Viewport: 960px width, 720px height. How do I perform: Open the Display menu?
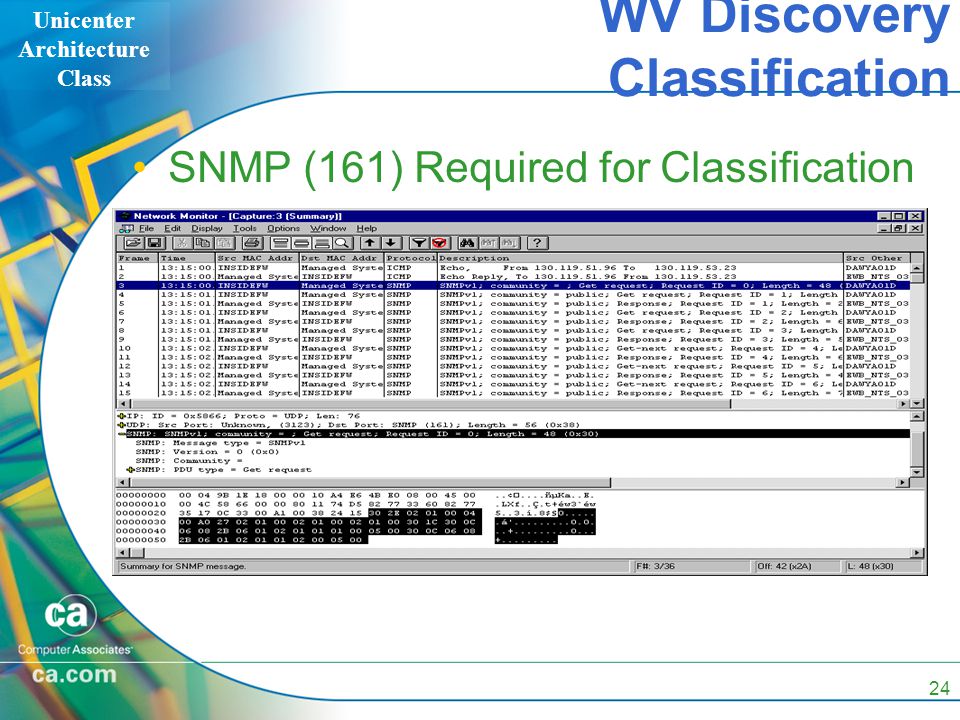point(207,228)
